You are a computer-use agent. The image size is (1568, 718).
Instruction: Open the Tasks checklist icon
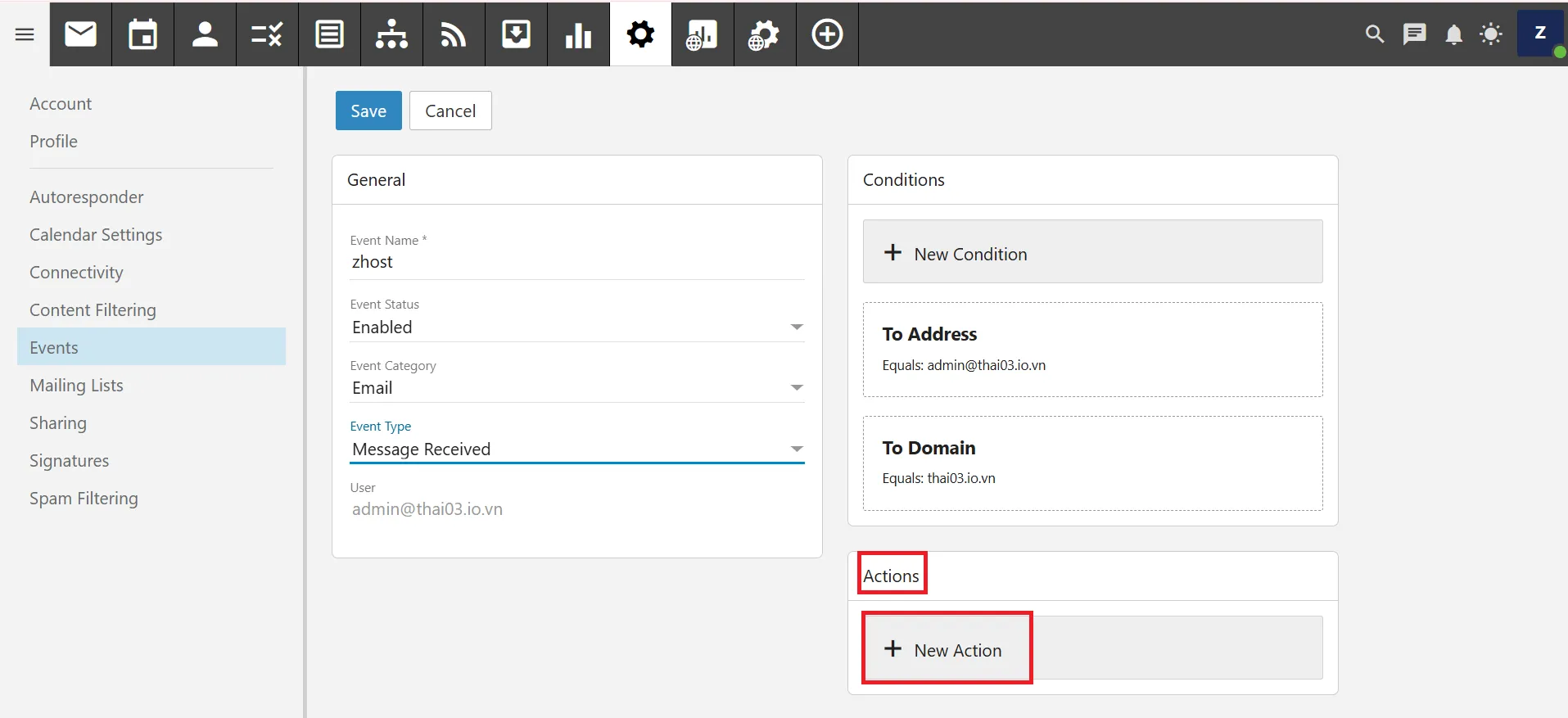click(267, 34)
